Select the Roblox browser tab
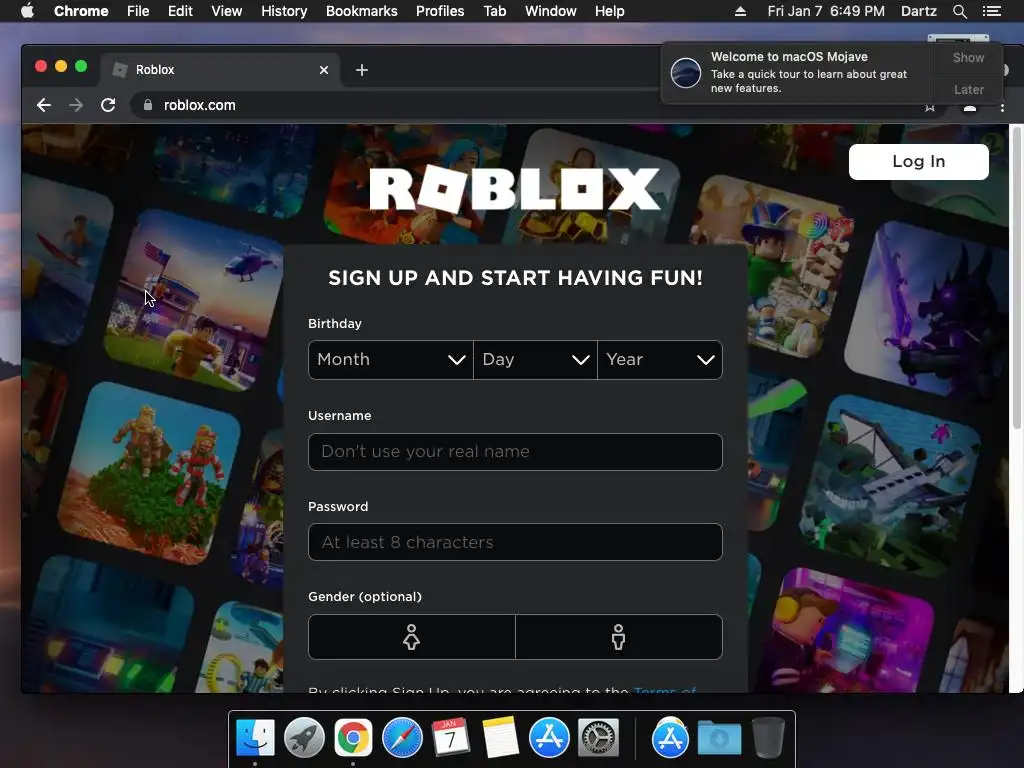1024x768 pixels. 219,70
